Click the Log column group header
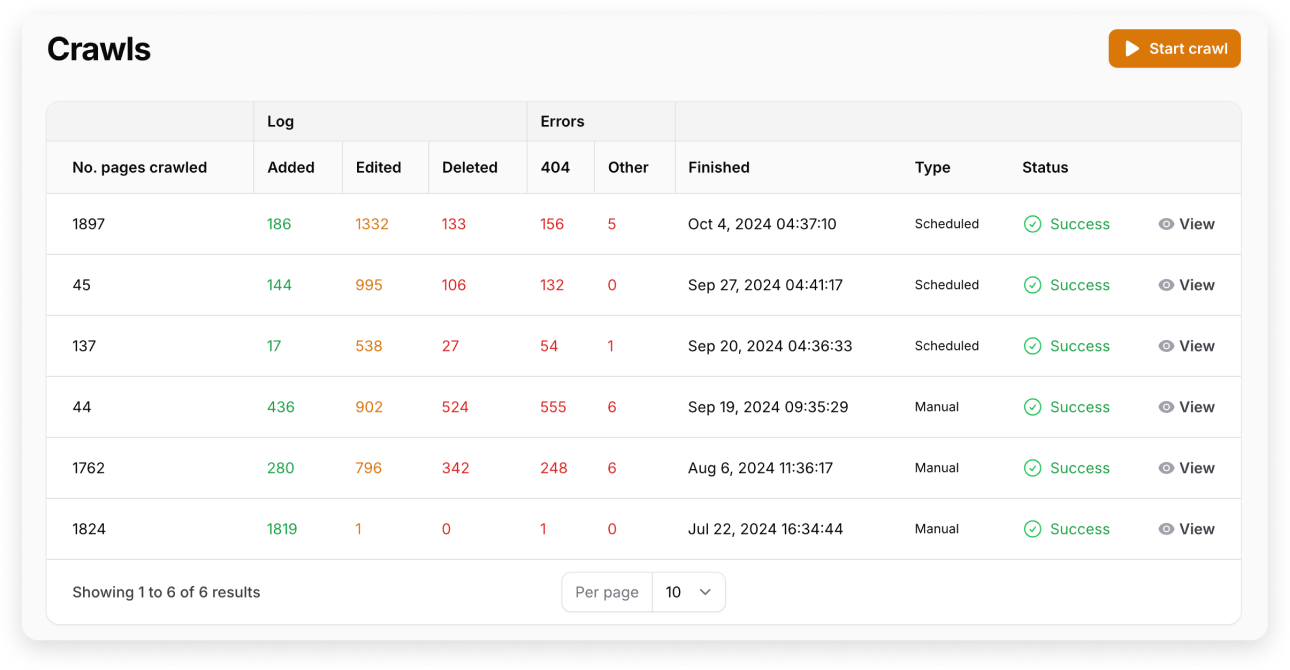1290x670 pixels. pyautogui.click(x=280, y=121)
